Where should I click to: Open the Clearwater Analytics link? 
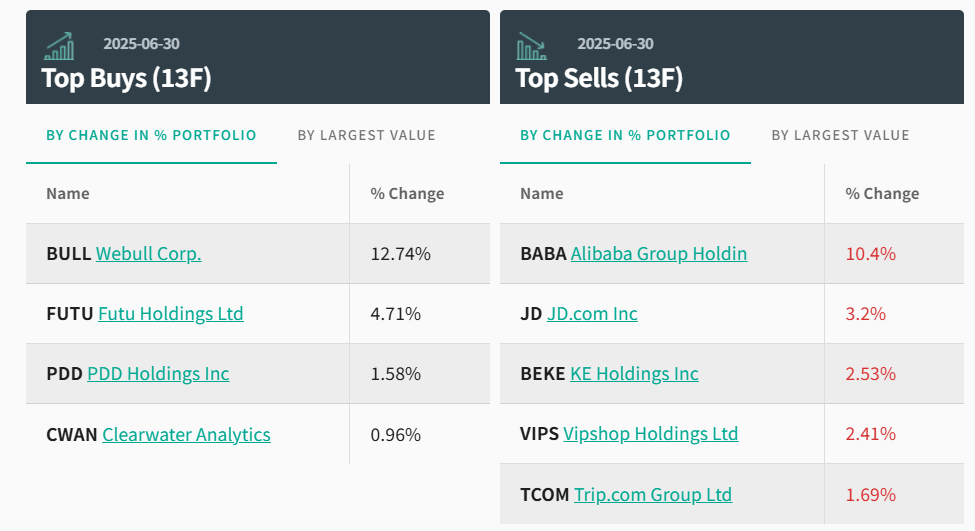(x=186, y=434)
